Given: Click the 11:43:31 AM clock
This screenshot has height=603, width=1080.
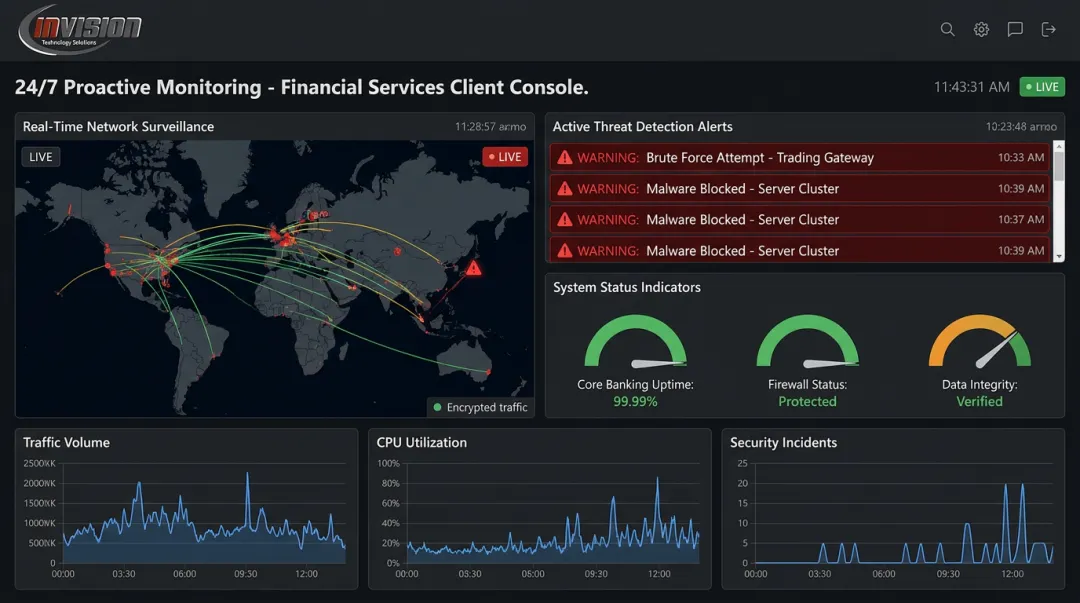Looking at the screenshot, I should tap(971, 87).
